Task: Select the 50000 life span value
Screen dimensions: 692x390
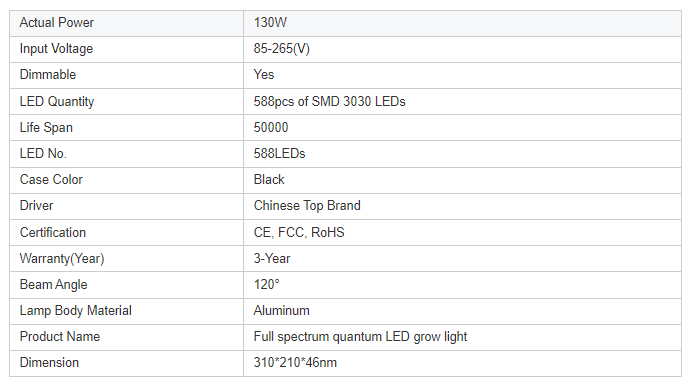Action: (x=271, y=128)
